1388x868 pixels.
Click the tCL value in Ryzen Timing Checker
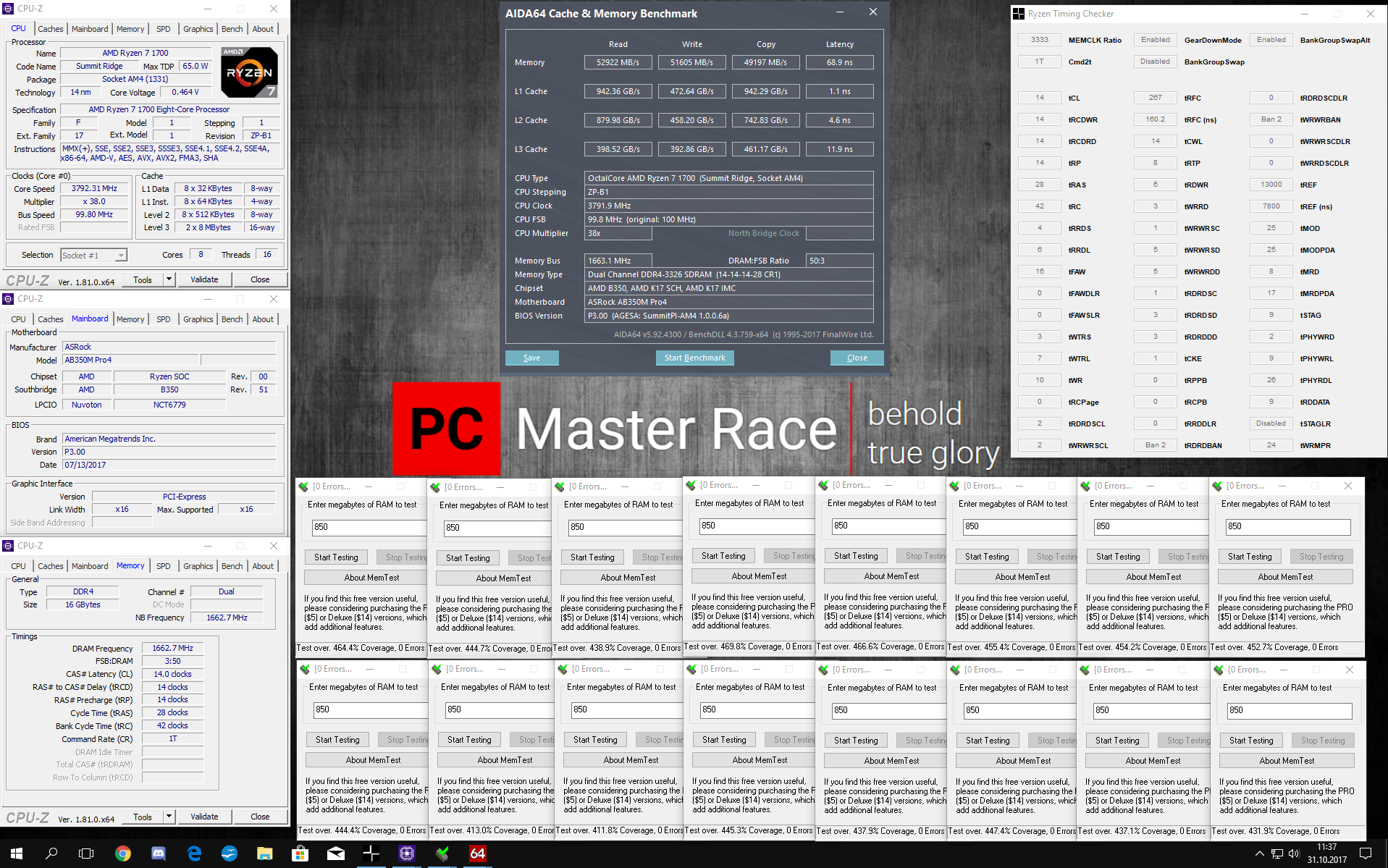[1039, 98]
